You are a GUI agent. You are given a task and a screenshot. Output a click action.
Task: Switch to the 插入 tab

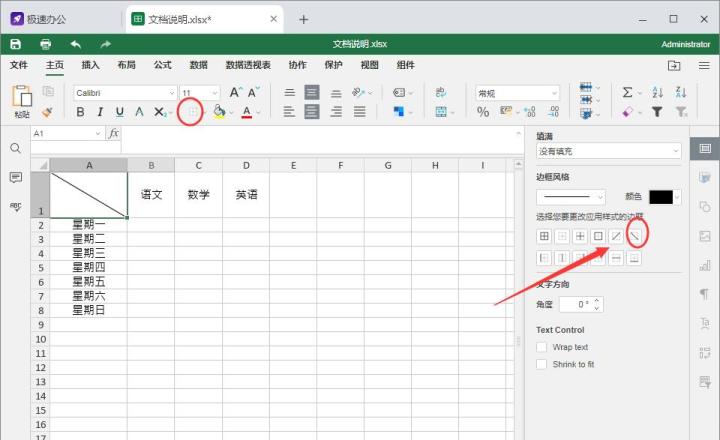pos(90,65)
